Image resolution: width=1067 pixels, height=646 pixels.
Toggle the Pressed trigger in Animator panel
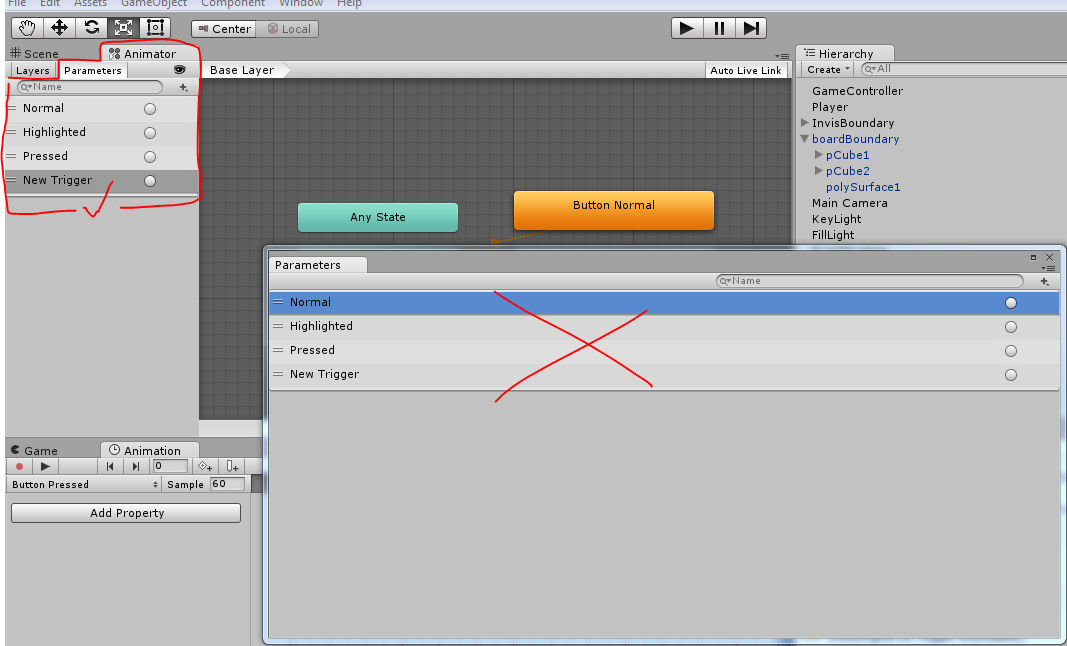click(150, 156)
